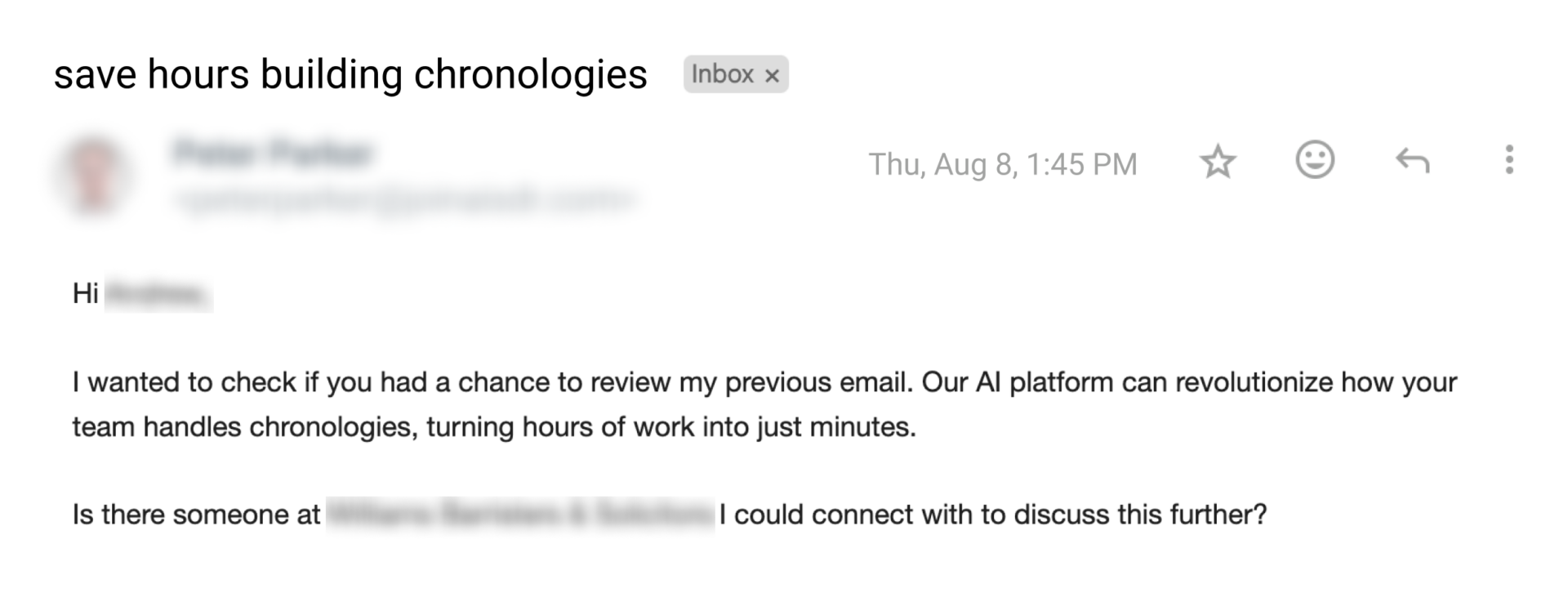Click the word 'Hi' in the greeting
Screen dimensions: 1568x611
click(86, 293)
